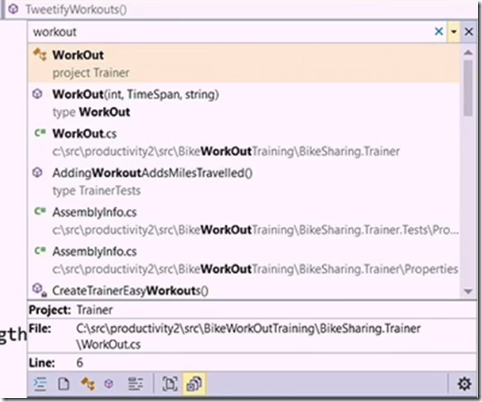Select WorkOut project Trainer result
The image size is (482, 402).
click(x=244, y=63)
